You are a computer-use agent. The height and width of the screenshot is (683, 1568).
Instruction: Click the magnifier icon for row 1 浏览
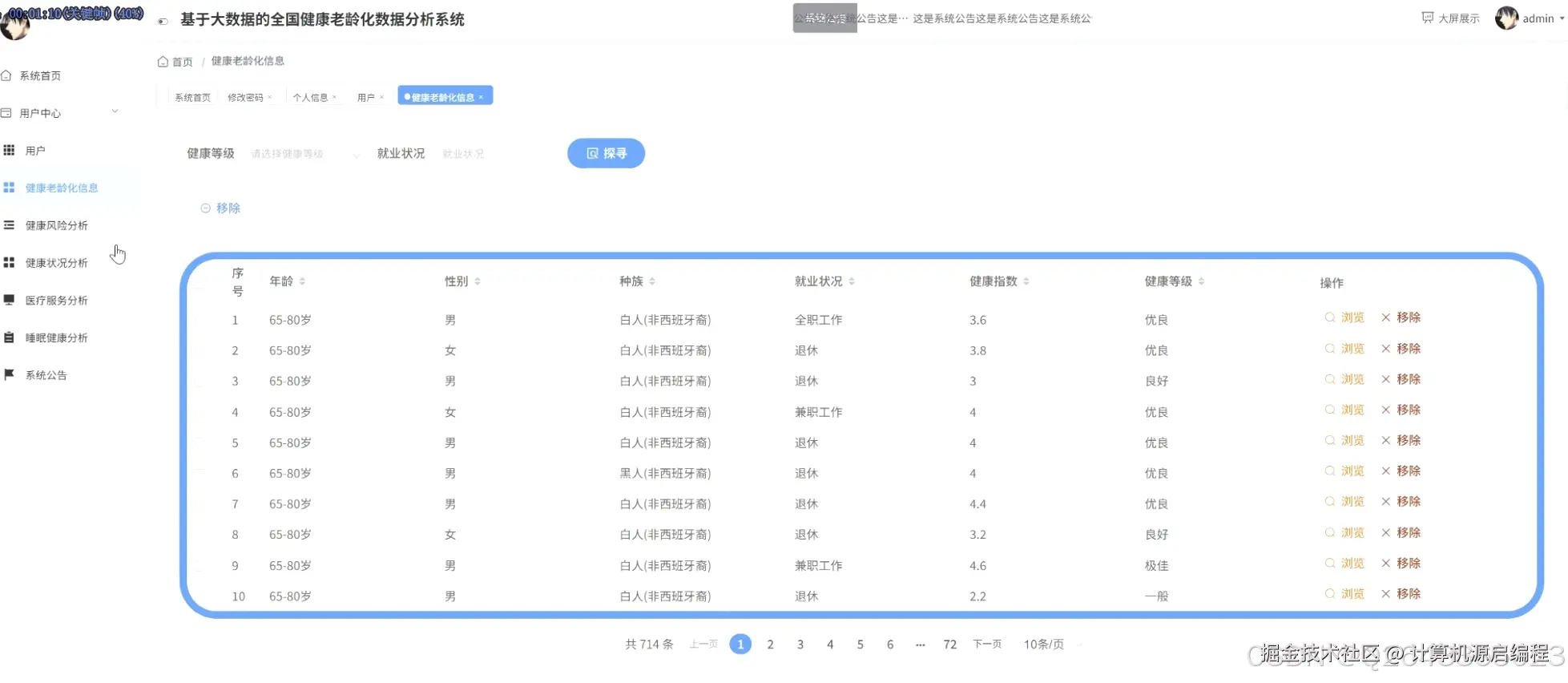tap(1329, 317)
